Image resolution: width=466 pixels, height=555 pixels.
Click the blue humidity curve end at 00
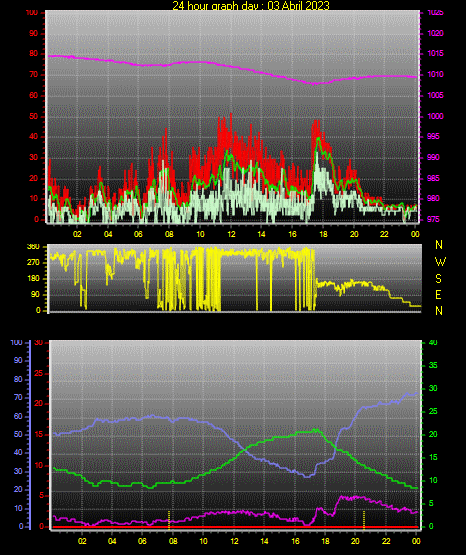pos(416,393)
